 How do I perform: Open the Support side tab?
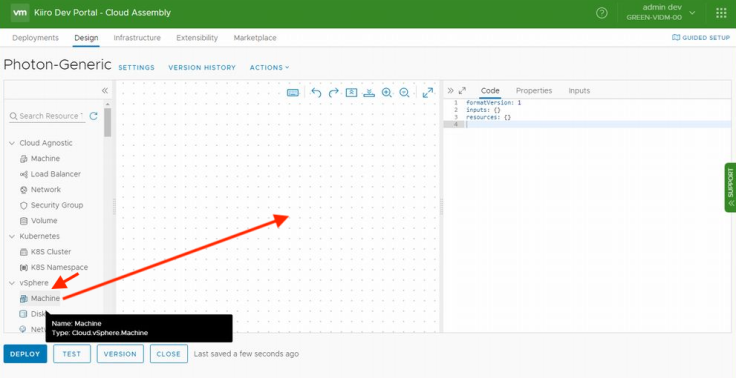click(730, 187)
